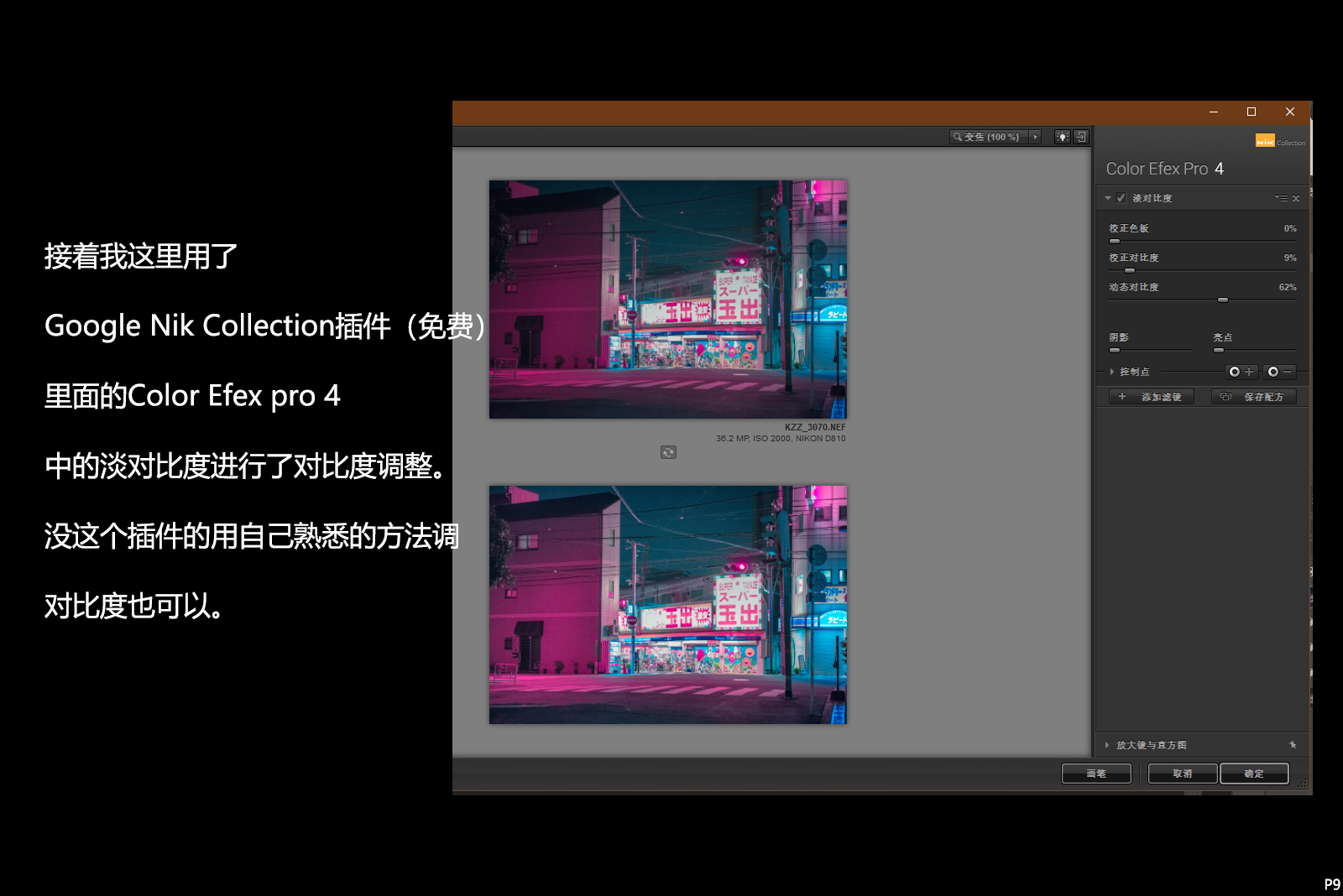
Task: Open the zoom options arrow
Action: pyautogui.click(x=1036, y=137)
